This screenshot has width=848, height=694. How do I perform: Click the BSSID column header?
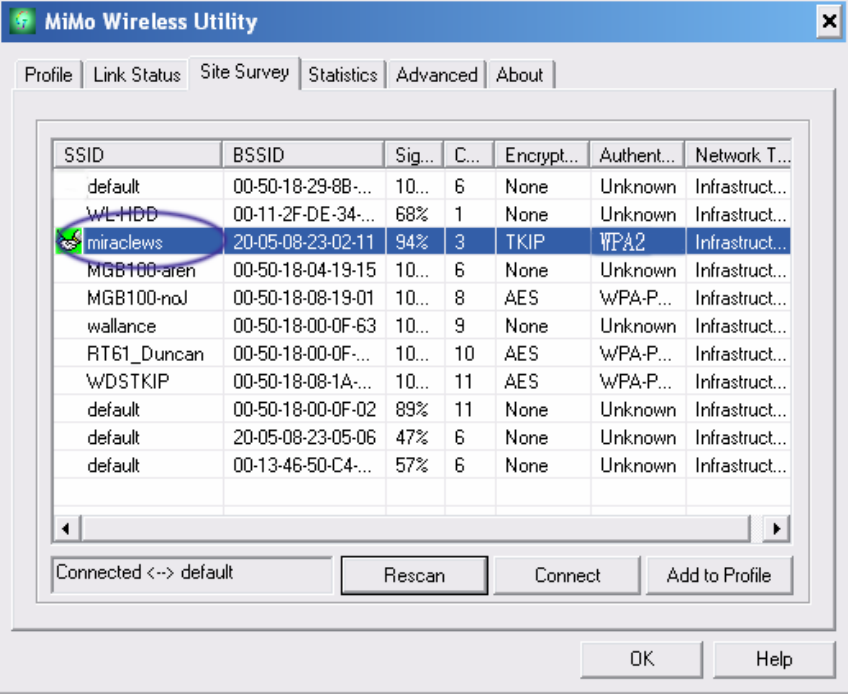304,155
